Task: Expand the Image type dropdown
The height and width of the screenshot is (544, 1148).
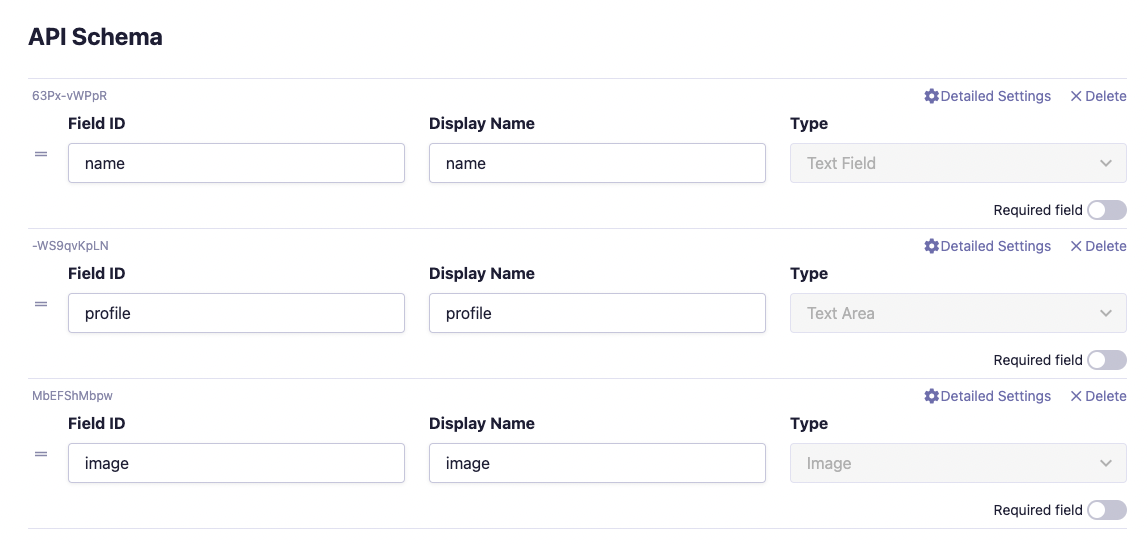Action: (958, 463)
